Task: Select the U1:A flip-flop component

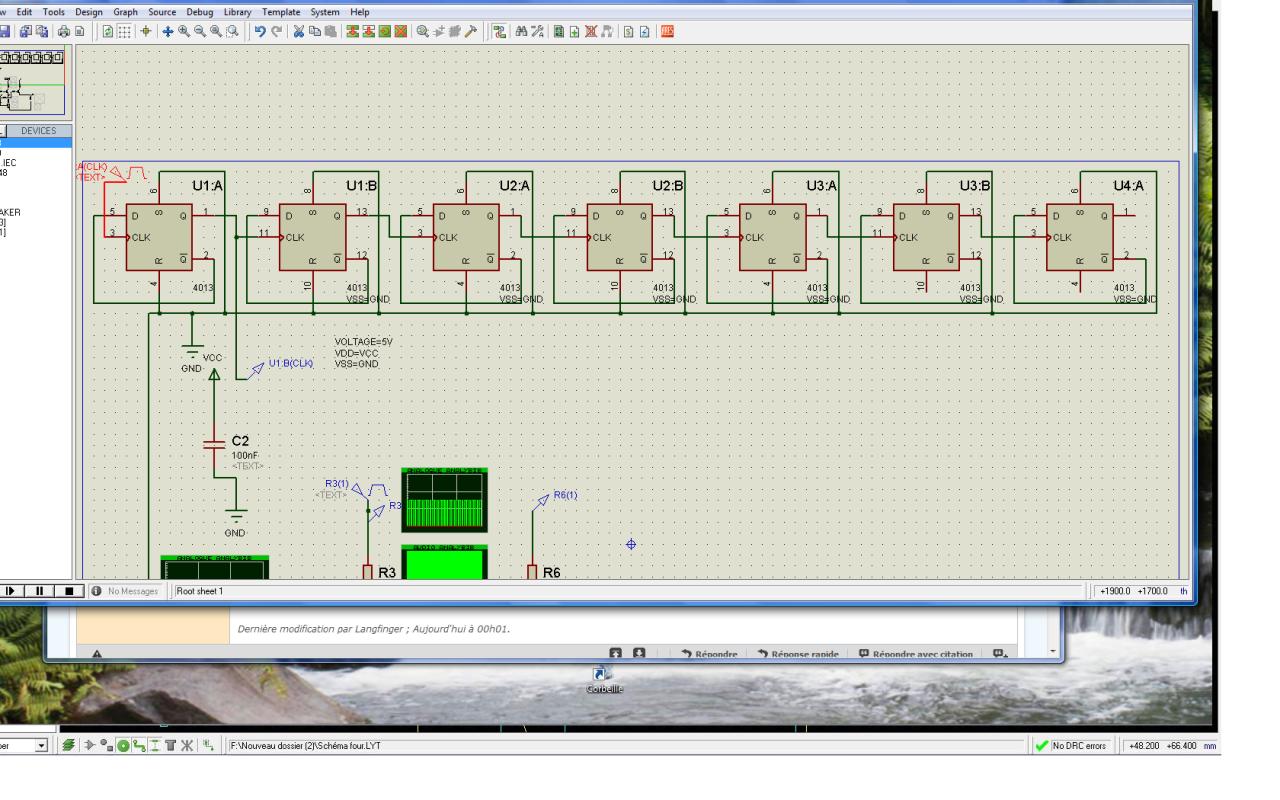Action: point(158,238)
